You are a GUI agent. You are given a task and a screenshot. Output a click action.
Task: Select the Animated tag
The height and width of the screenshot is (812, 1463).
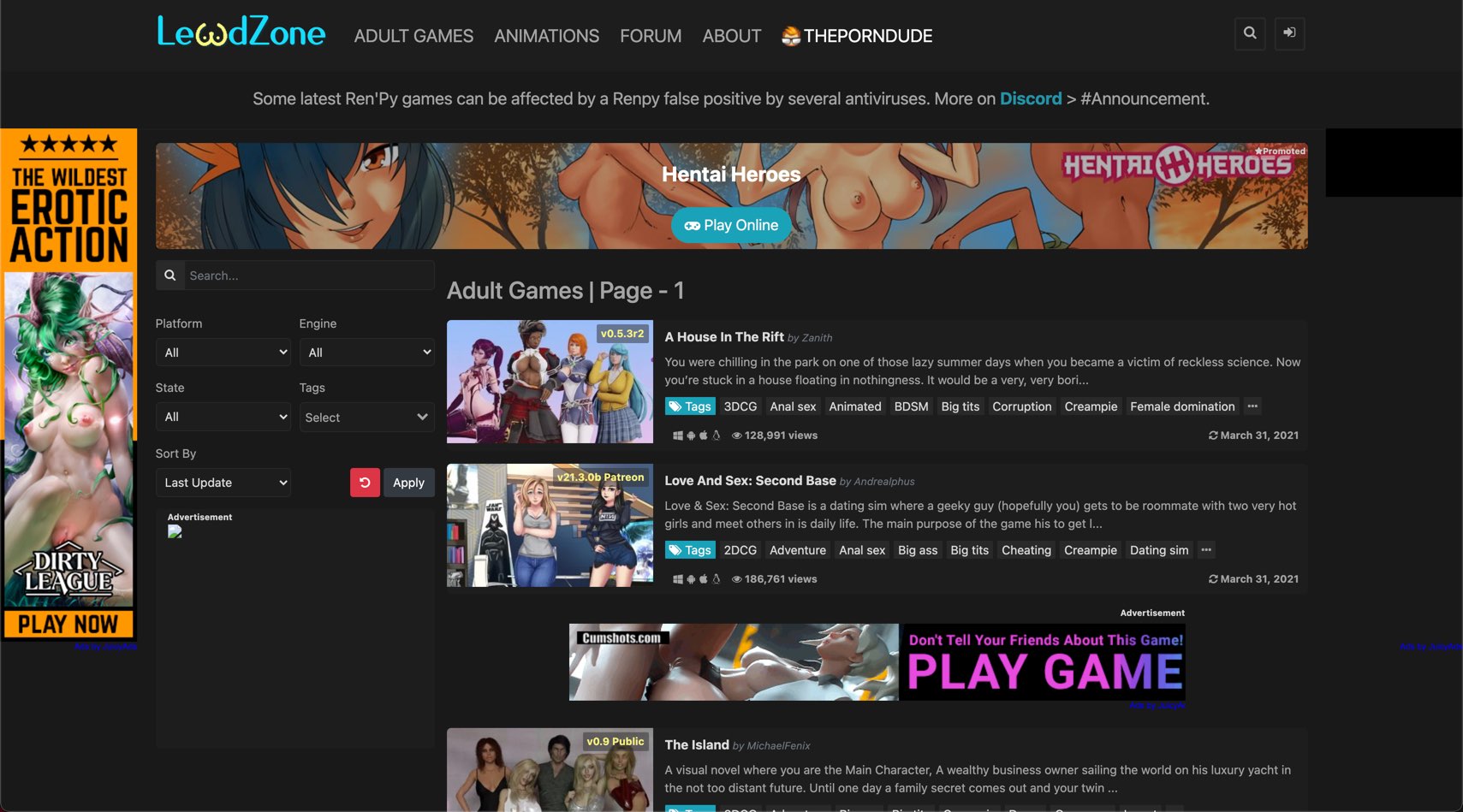click(x=854, y=406)
